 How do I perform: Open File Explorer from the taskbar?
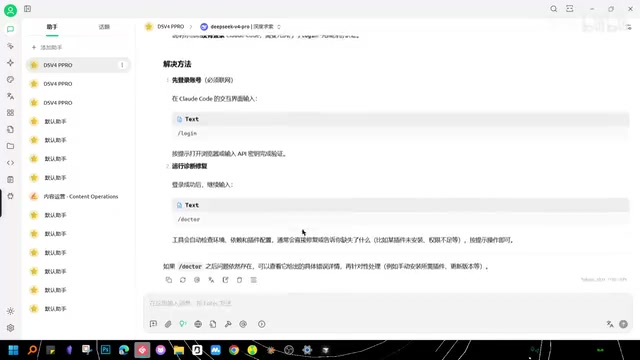[179, 350]
